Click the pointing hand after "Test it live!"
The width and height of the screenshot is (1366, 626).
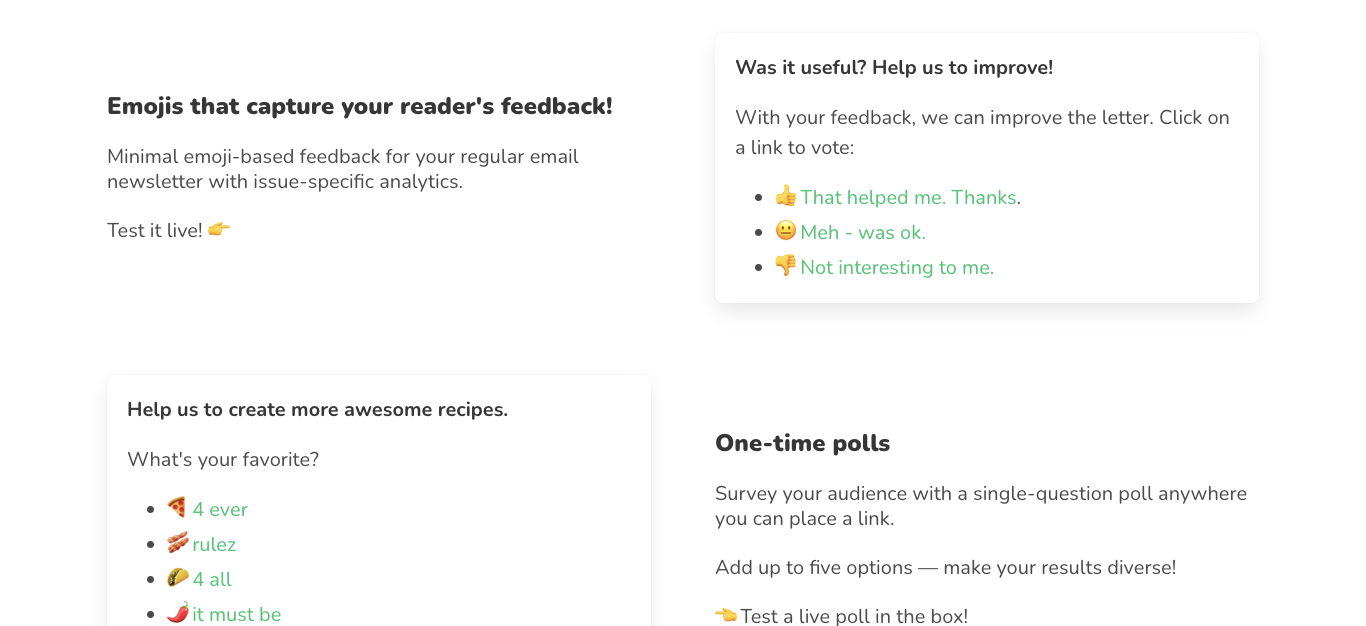[x=219, y=230]
